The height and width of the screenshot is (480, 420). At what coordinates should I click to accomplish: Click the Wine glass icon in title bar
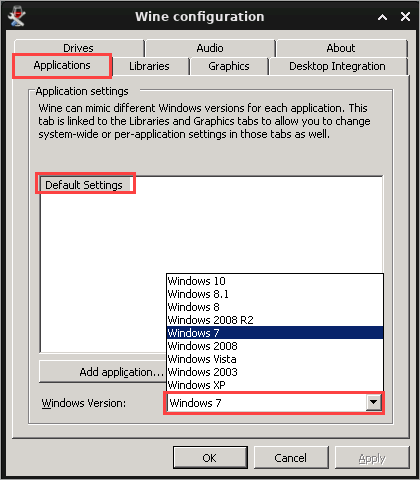17,16
